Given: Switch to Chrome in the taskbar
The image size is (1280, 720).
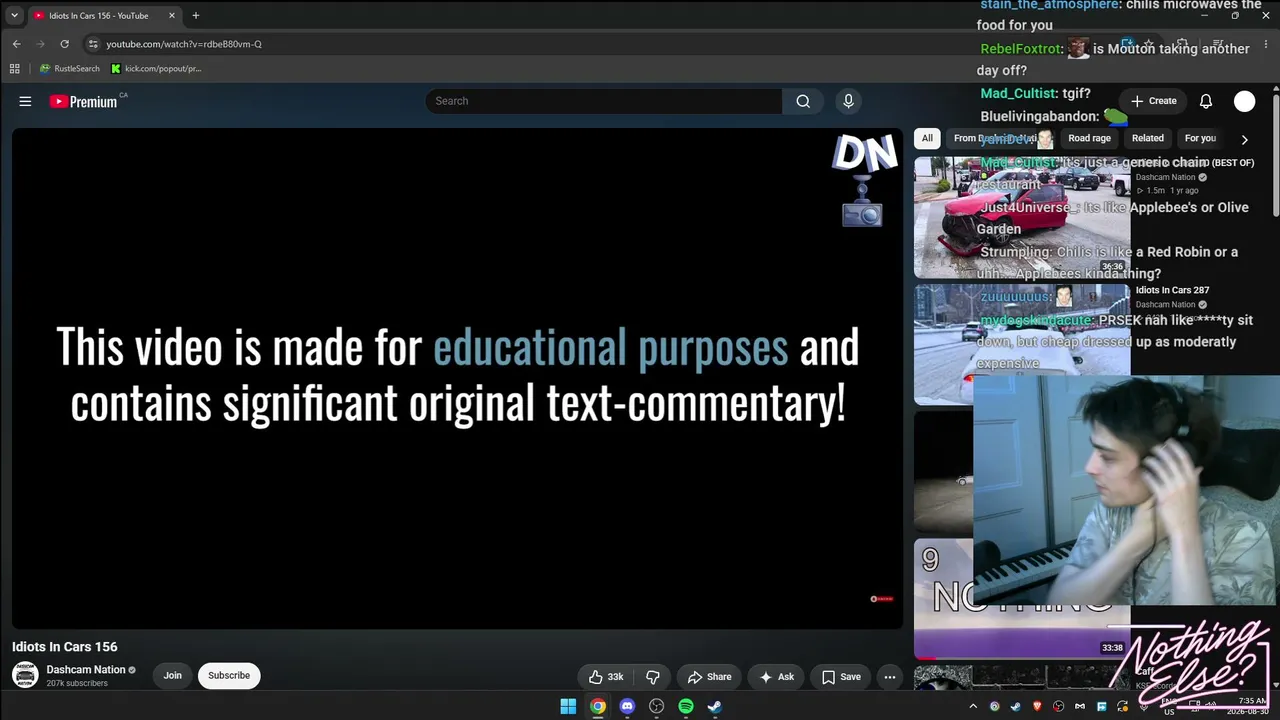Looking at the screenshot, I should pos(598,706).
